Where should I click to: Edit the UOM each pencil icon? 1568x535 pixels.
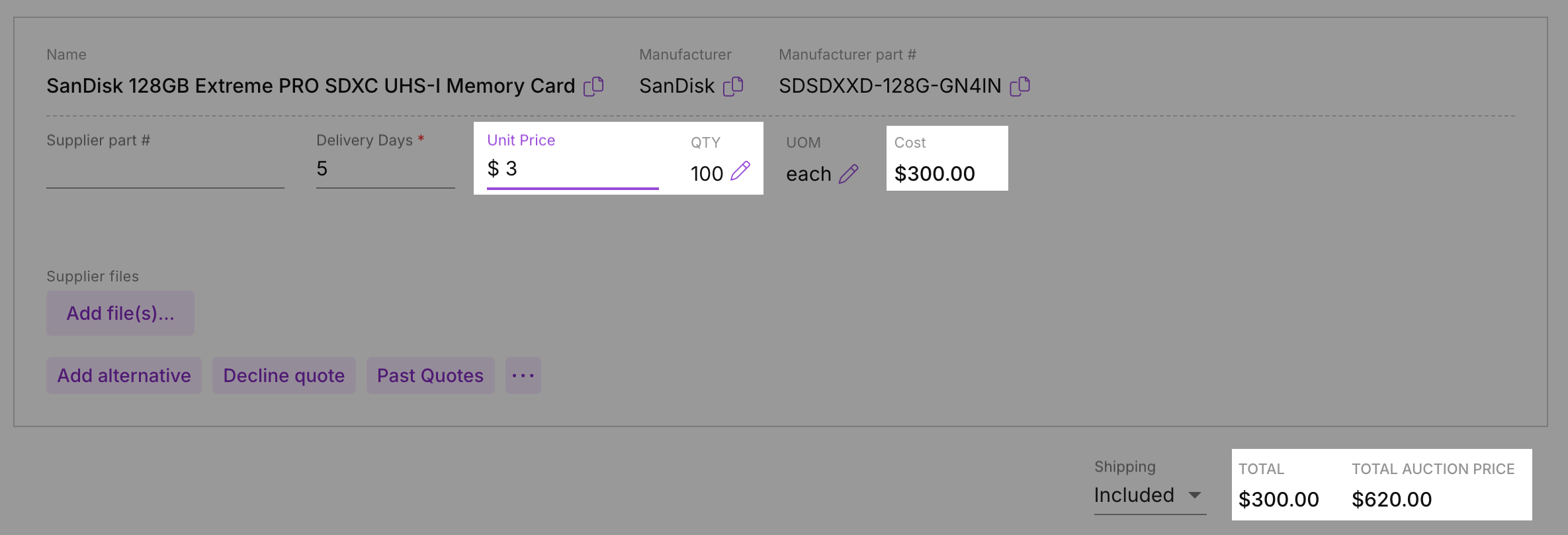849,173
